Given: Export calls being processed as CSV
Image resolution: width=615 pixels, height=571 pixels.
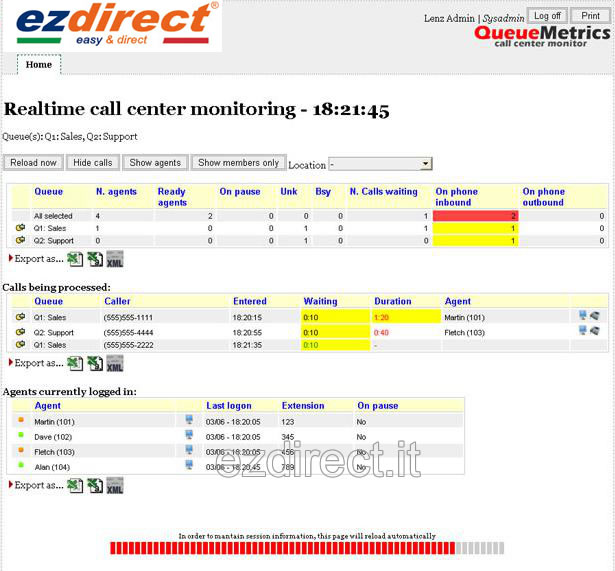Looking at the screenshot, I should (95, 363).
